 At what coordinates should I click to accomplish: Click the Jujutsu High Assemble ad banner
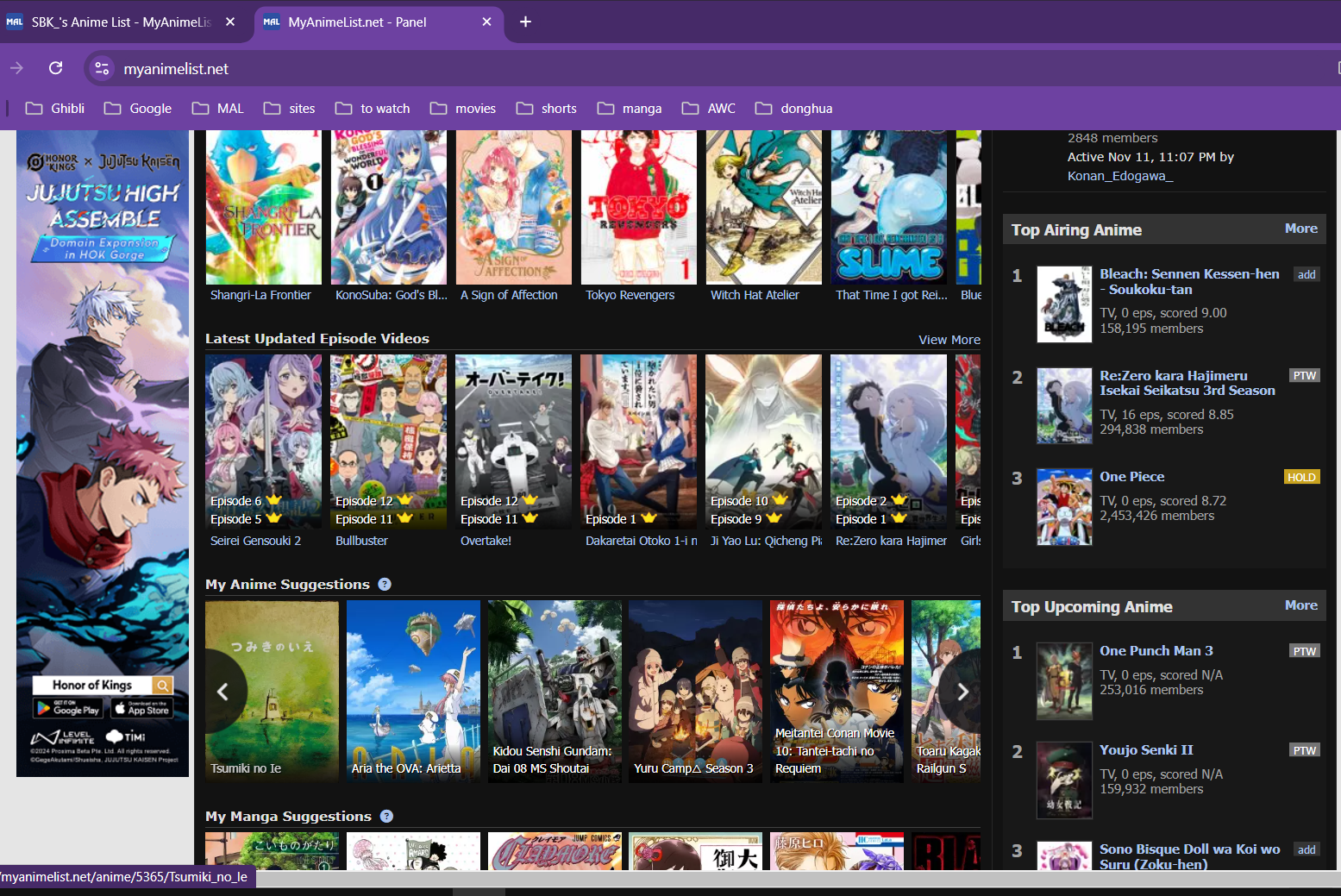click(x=103, y=454)
